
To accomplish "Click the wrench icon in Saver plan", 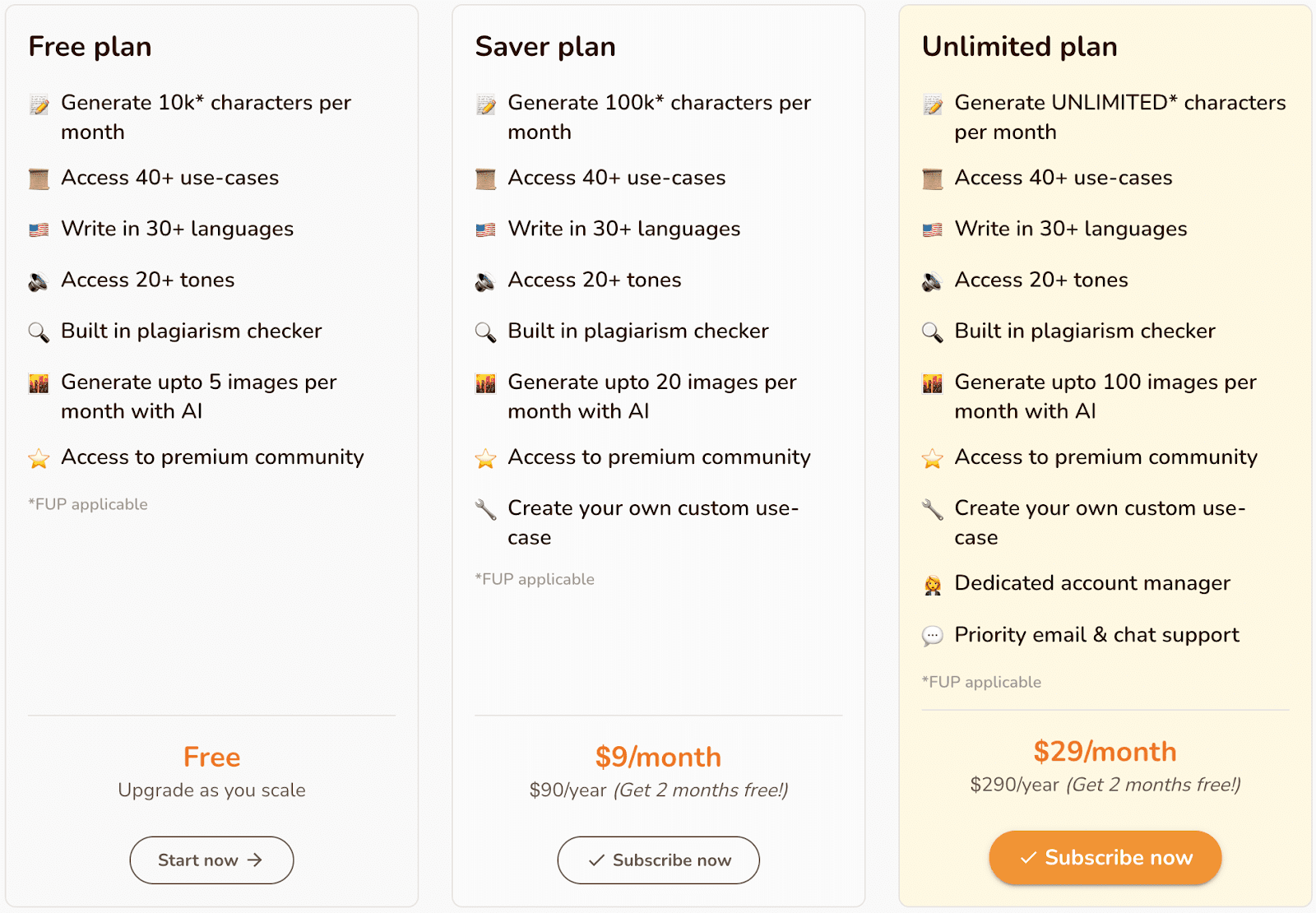I will 485,509.
